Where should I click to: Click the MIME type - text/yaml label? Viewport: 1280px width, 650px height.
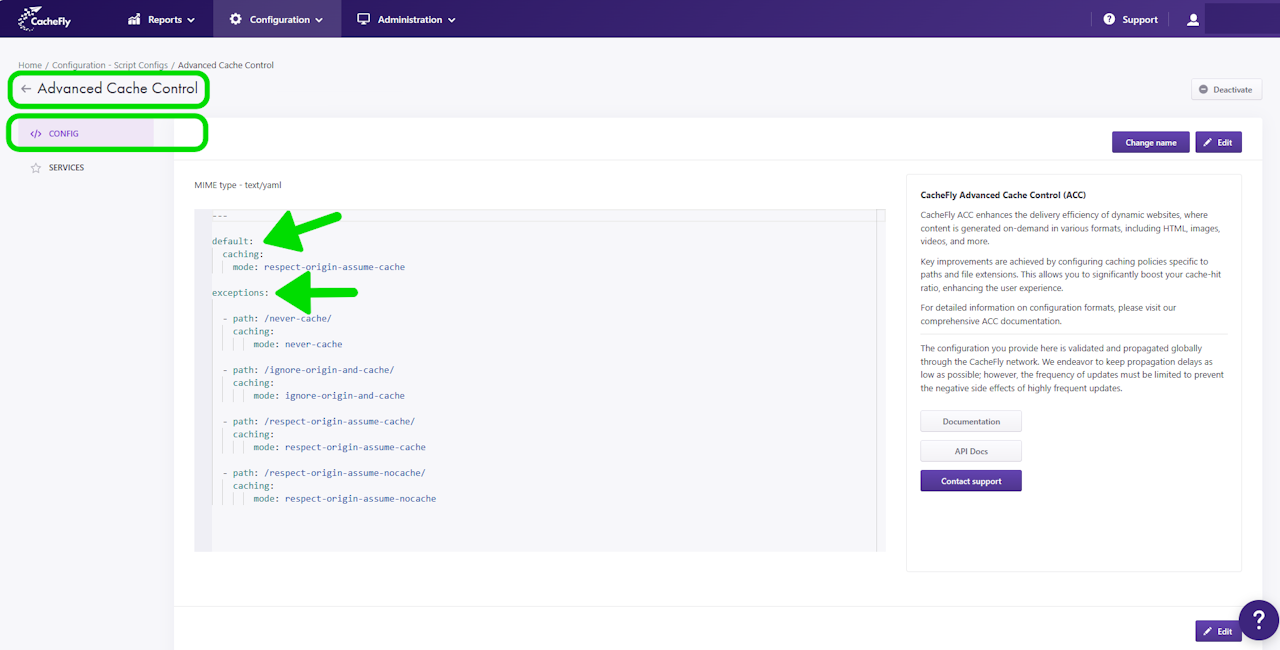click(239, 185)
